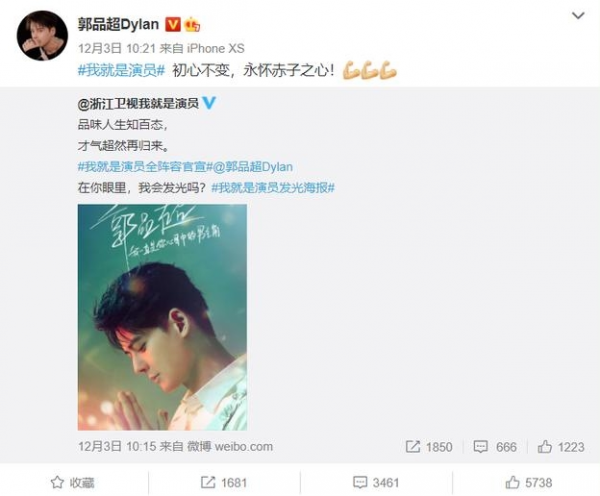Open the 12月3日 10:21 timestamp link
The width and height of the screenshot is (600, 496).
[x=117, y=48]
